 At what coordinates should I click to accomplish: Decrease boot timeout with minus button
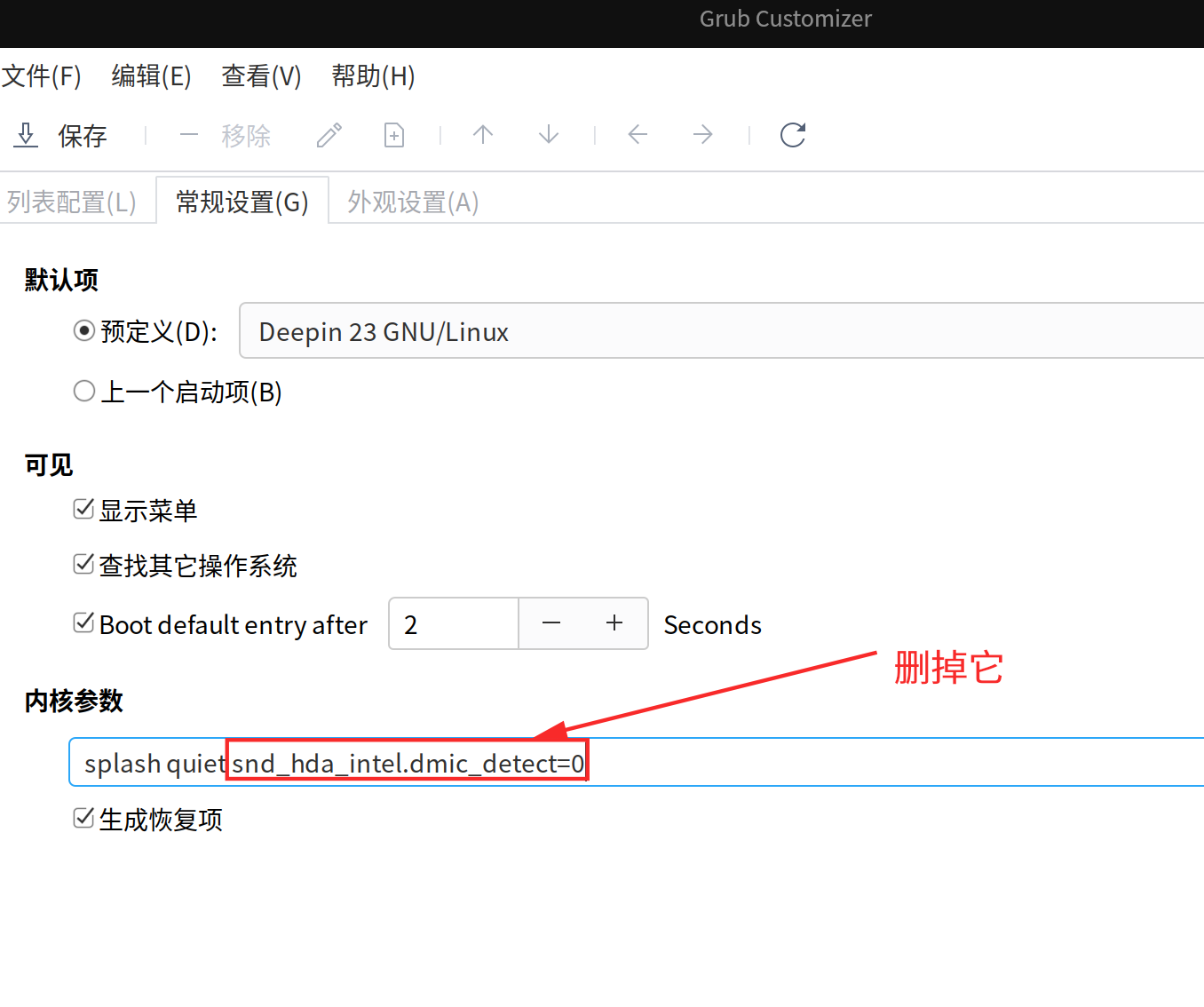[551, 623]
